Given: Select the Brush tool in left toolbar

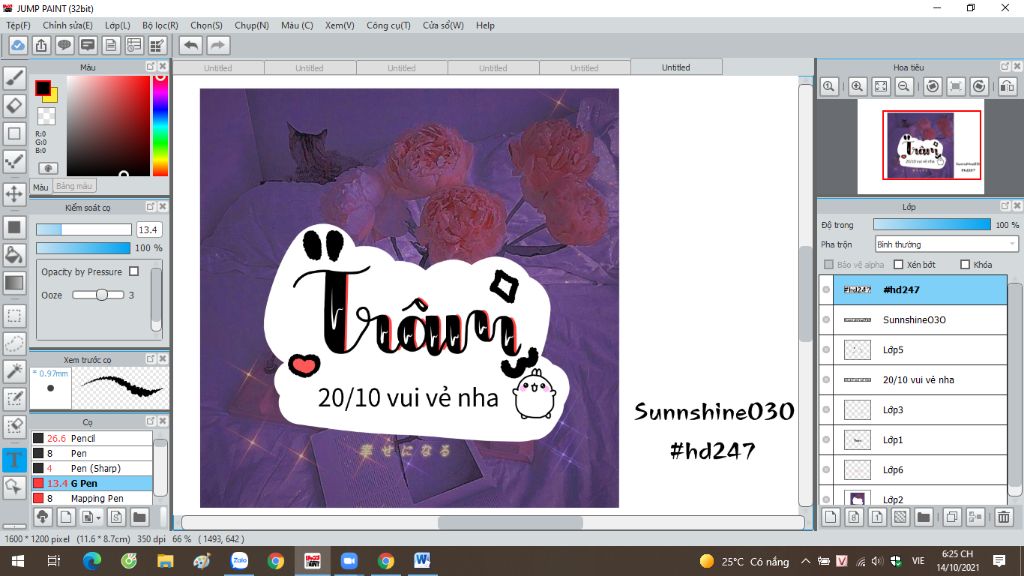Looking at the screenshot, I should 14,77.
